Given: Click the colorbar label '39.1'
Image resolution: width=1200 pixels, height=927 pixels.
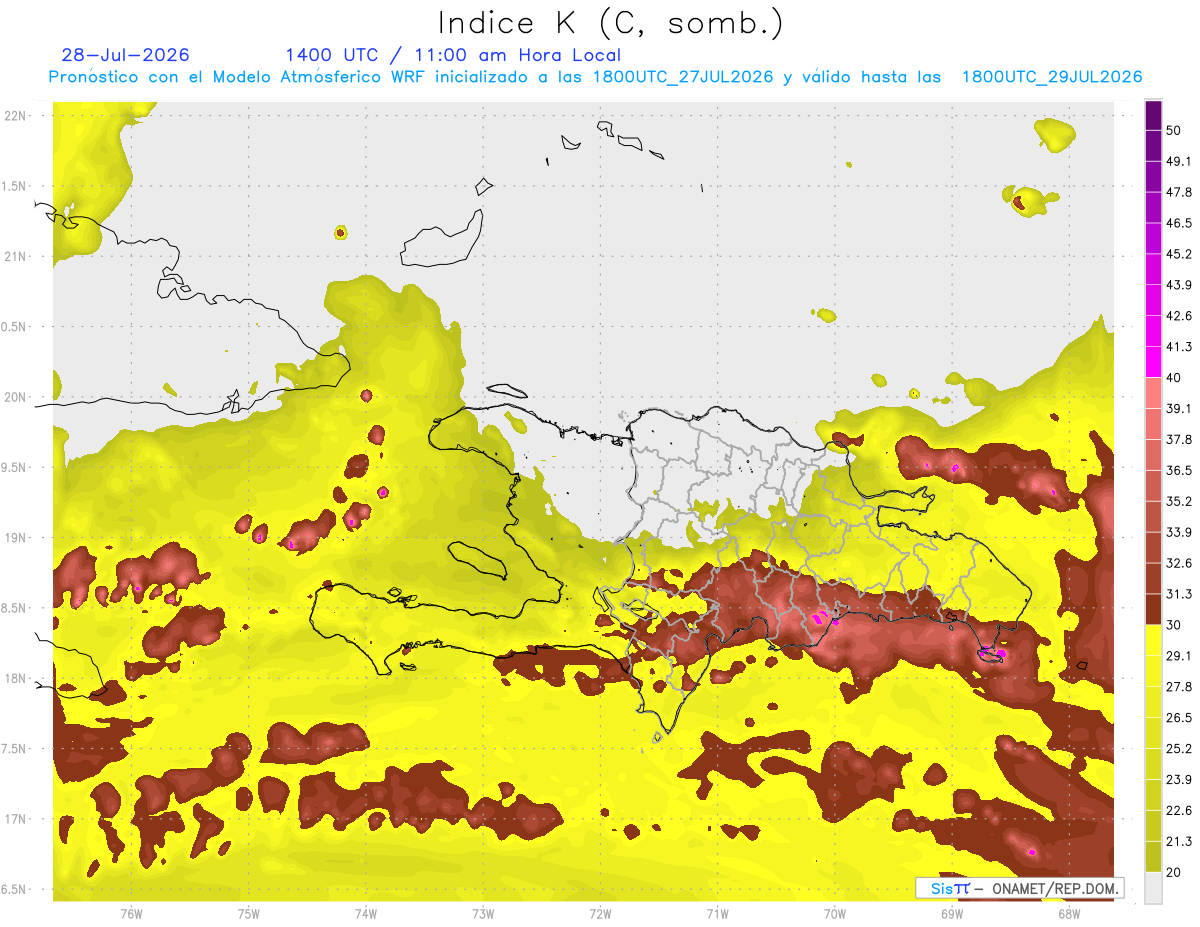Looking at the screenshot, I should [1179, 409].
